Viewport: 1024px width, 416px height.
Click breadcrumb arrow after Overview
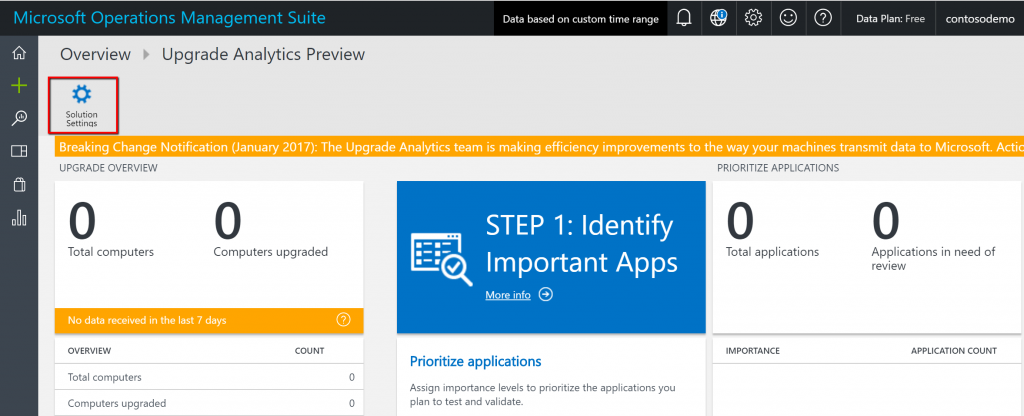pos(147,55)
